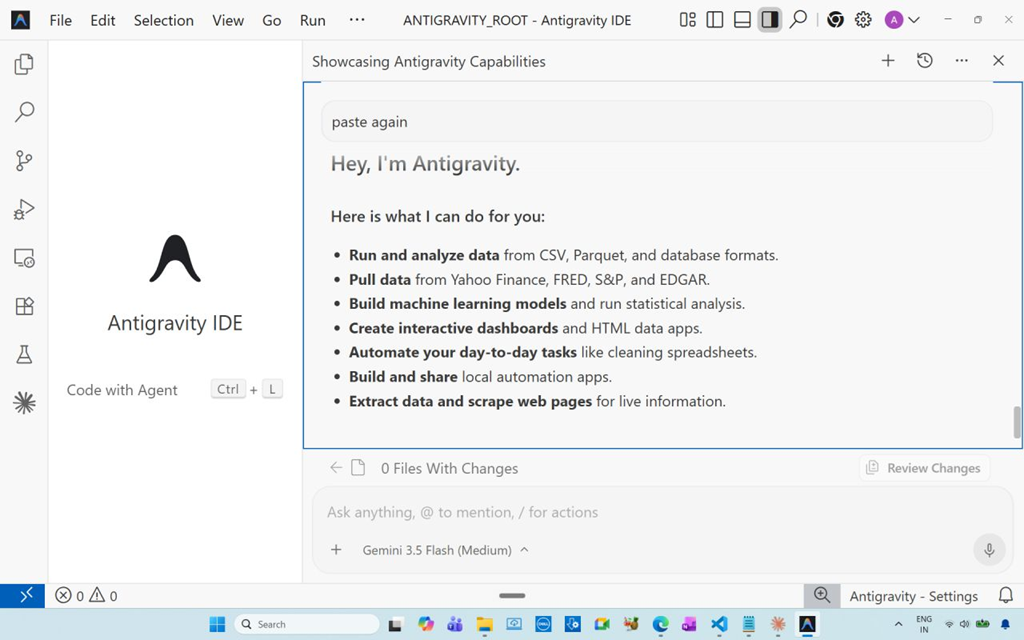Click the Antigravity logo in title bar

(x=20, y=20)
